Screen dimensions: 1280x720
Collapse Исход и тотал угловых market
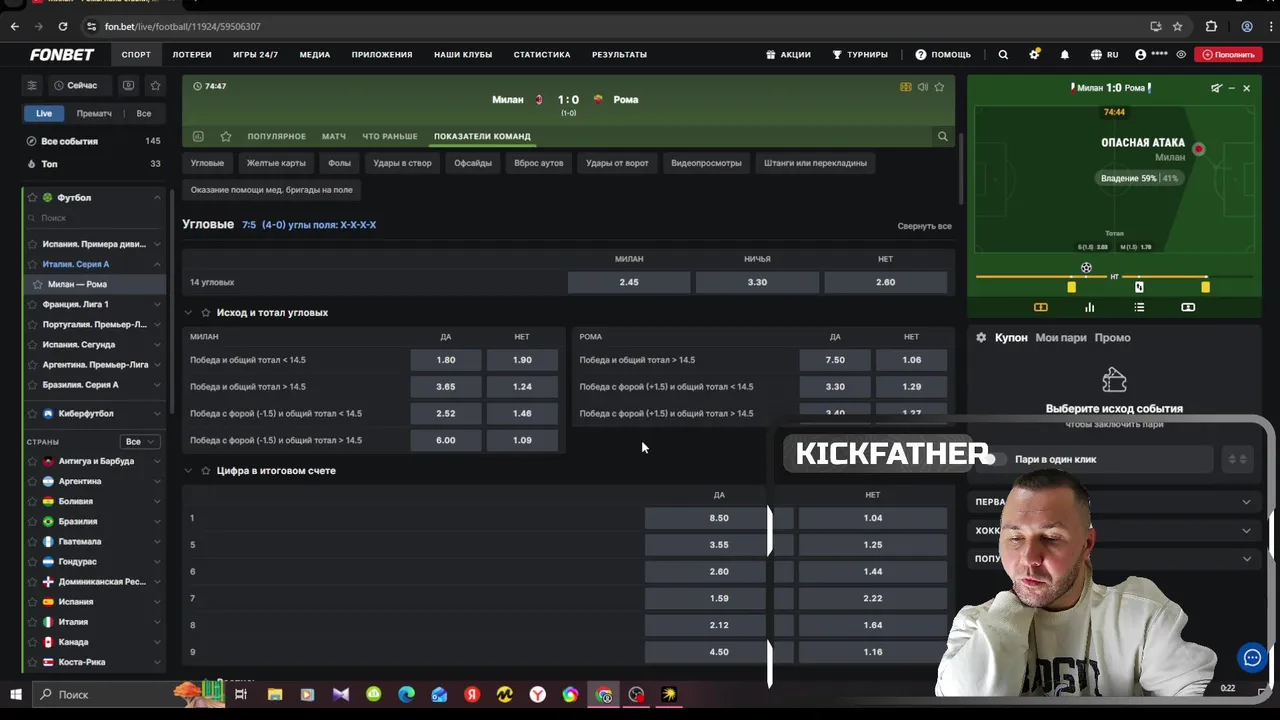188,313
